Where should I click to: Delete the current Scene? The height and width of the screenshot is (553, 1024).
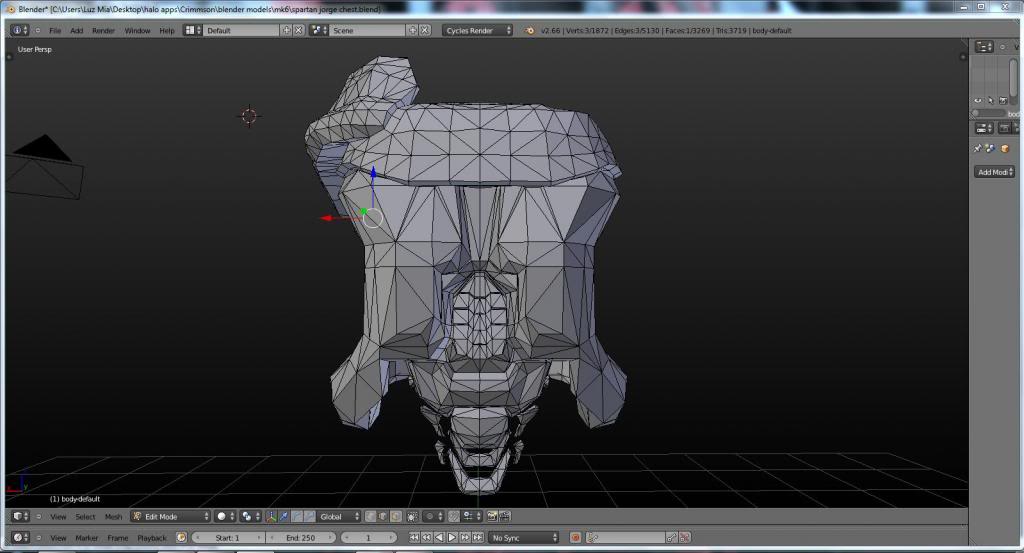coord(424,30)
